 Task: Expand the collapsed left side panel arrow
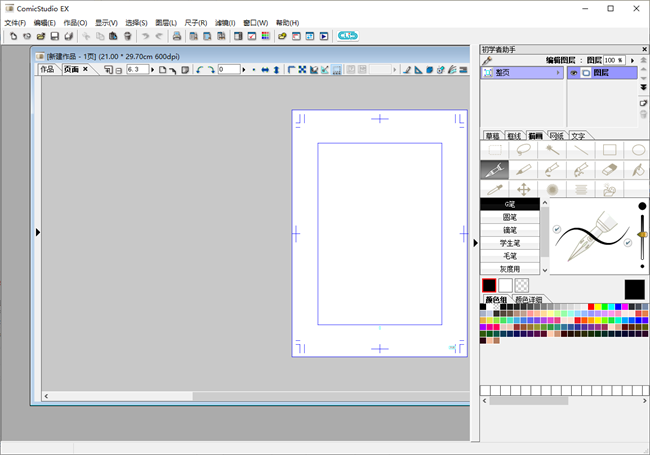[x=37, y=232]
